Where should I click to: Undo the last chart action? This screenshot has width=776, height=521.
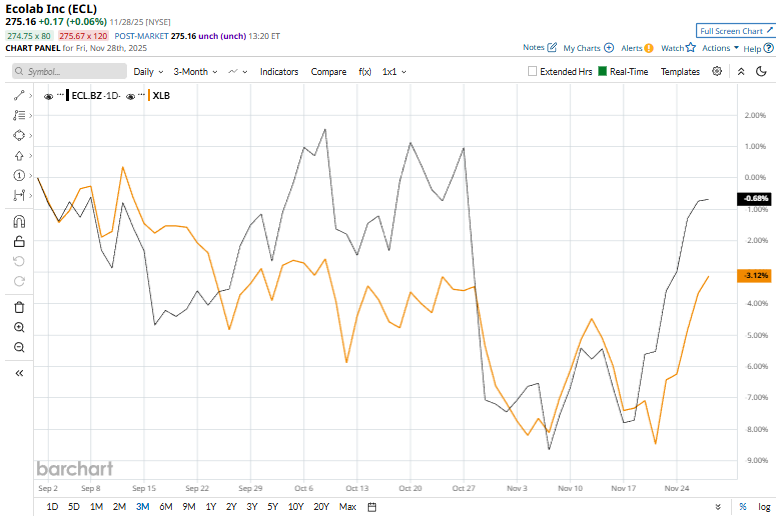(19, 261)
